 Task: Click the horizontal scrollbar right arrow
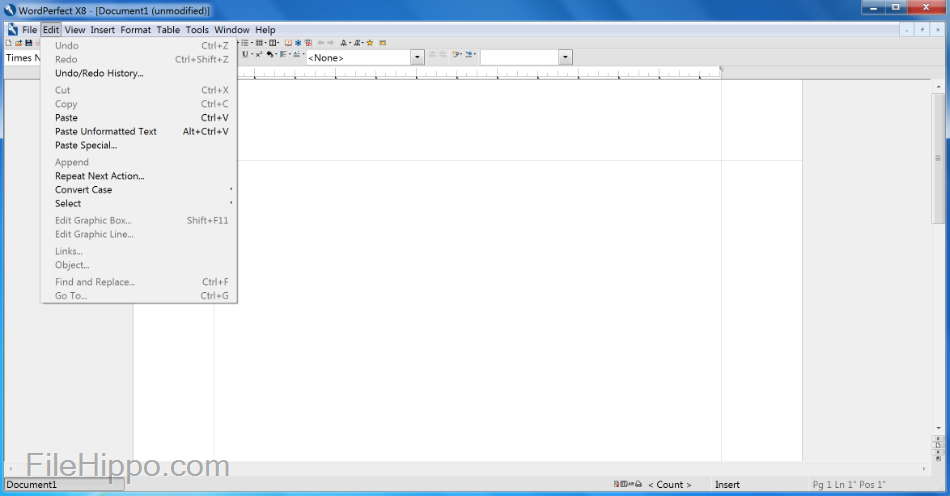(923, 469)
